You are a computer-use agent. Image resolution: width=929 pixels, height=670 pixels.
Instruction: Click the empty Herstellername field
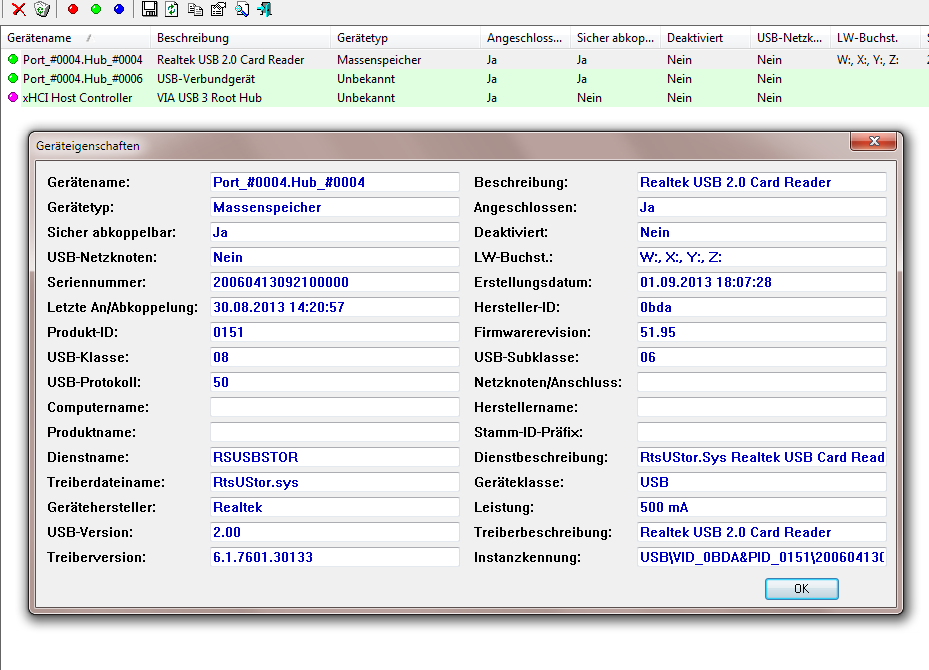762,407
